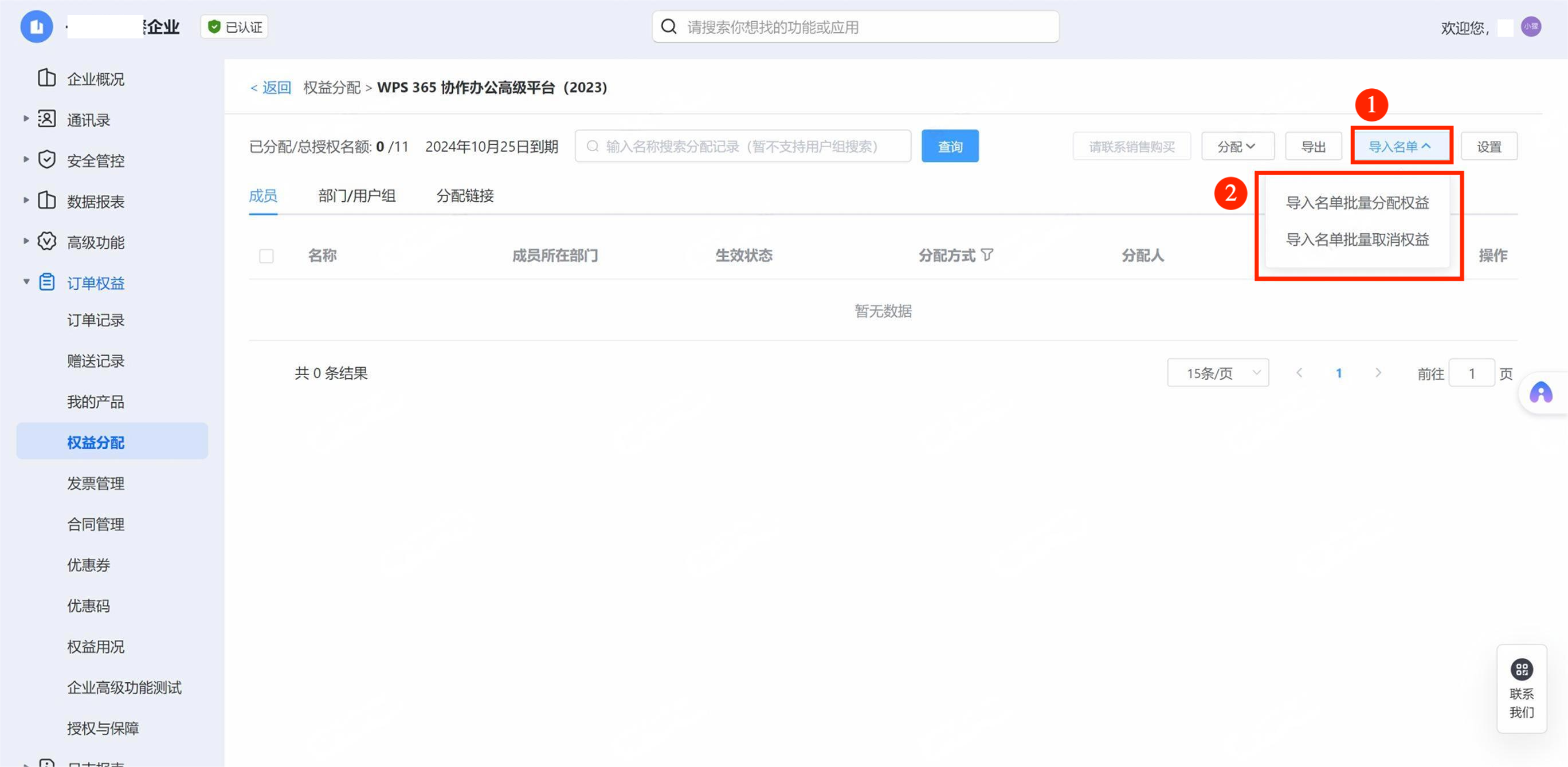Click the 高级功能 badge icon
This screenshot has width=1568, height=767.
(x=47, y=242)
